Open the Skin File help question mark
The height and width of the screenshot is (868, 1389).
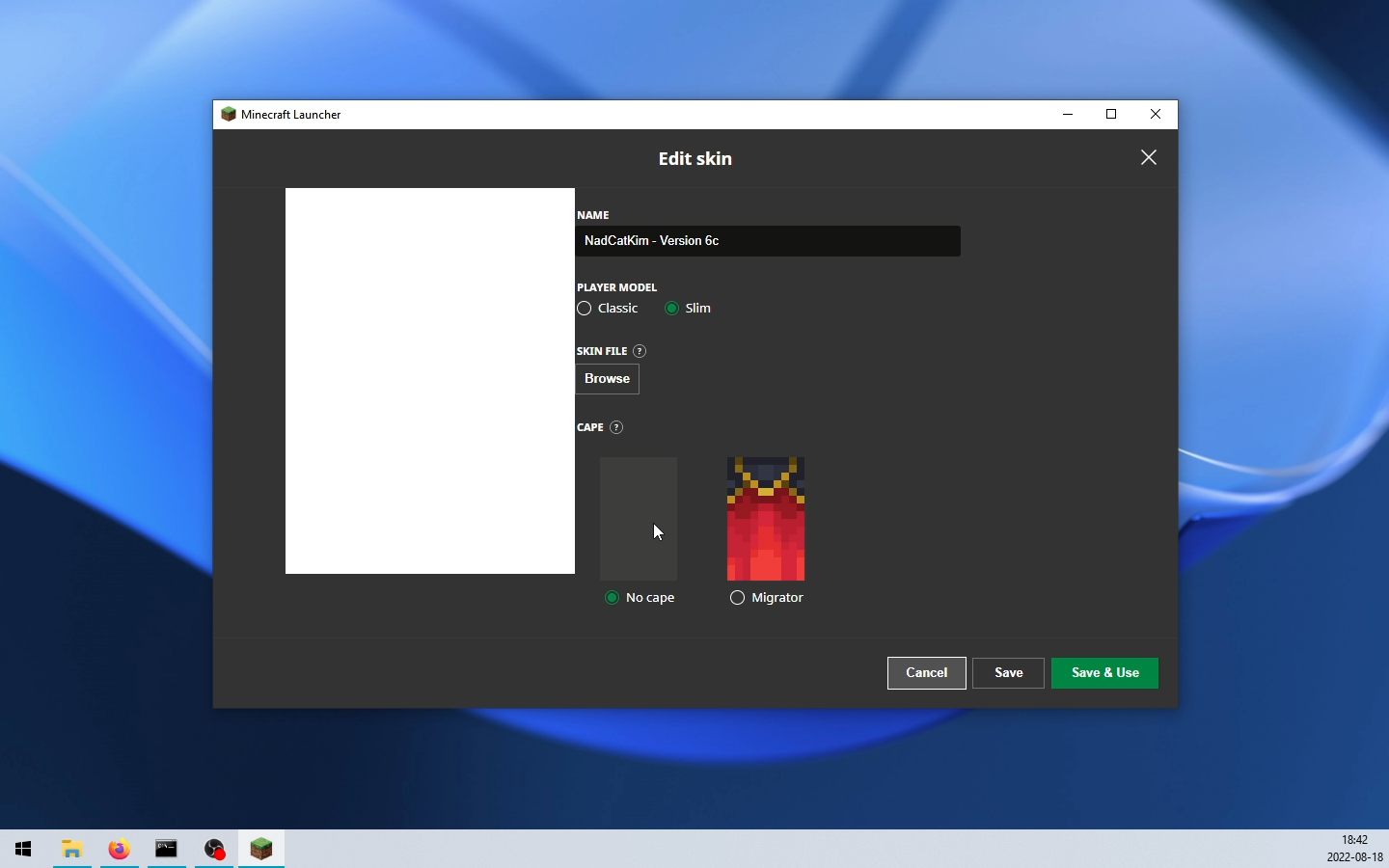point(640,351)
